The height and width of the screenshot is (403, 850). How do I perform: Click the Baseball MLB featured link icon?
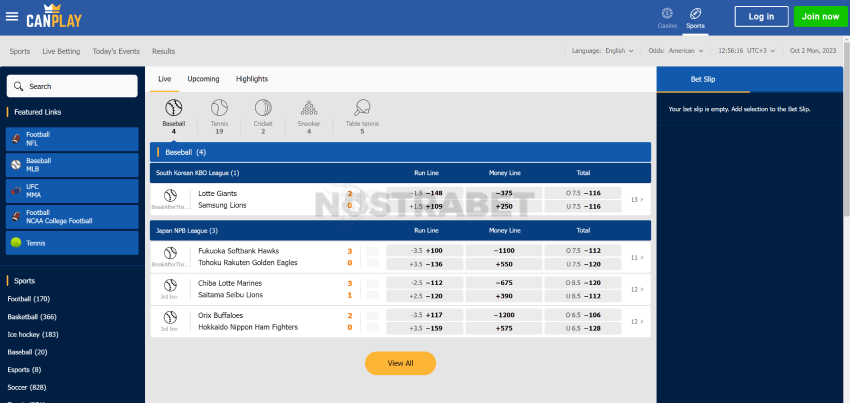(16, 165)
